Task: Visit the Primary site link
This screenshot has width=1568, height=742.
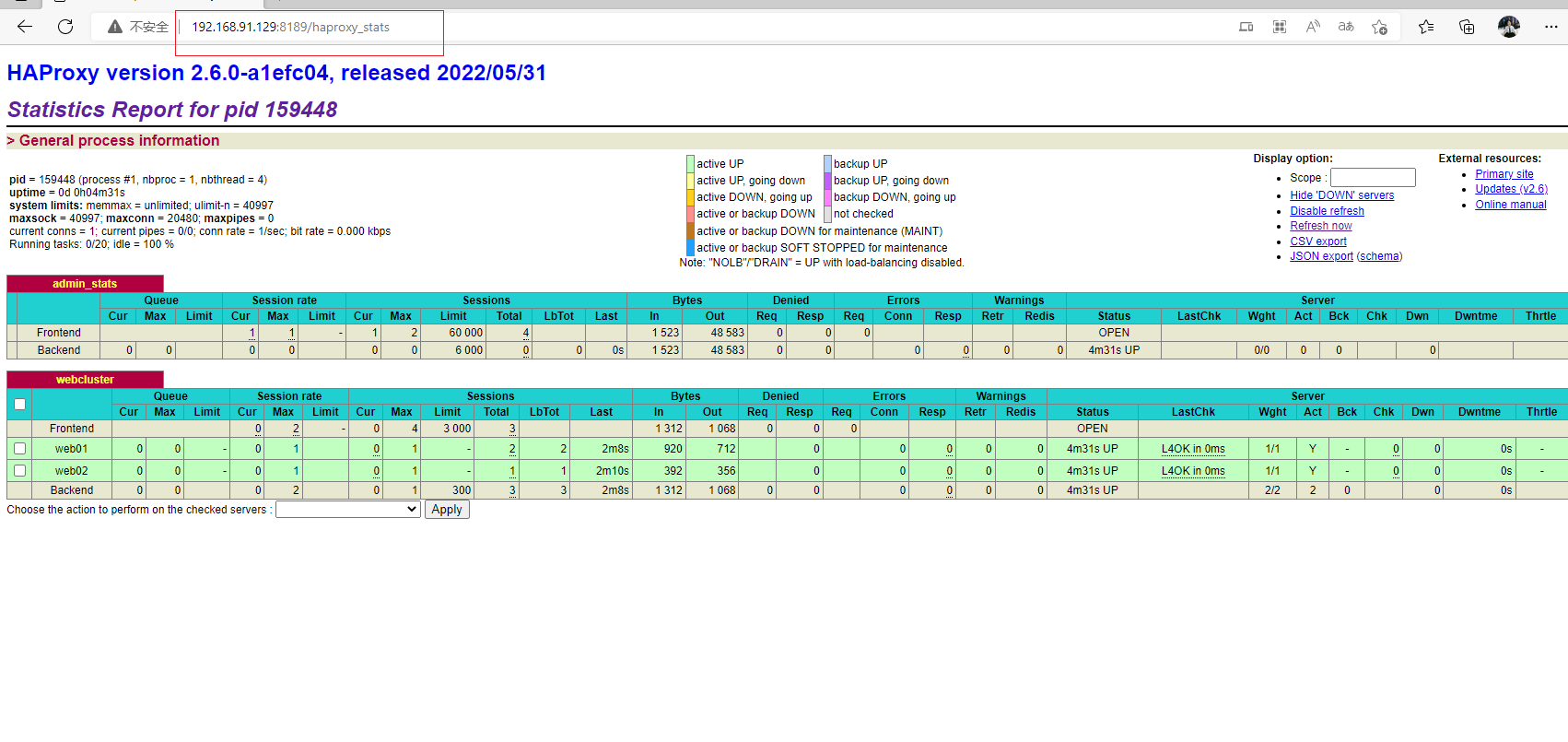Action: (1504, 174)
